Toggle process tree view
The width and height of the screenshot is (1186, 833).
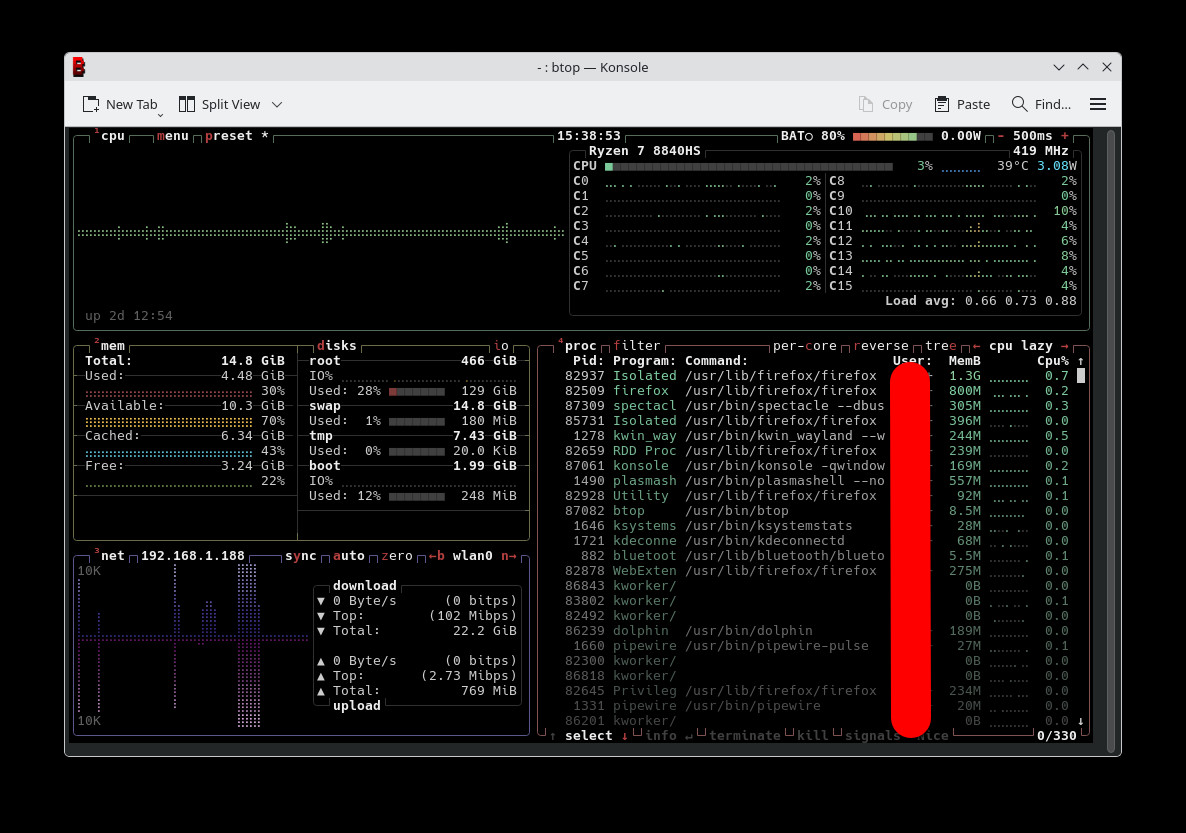[x=941, y=346]
